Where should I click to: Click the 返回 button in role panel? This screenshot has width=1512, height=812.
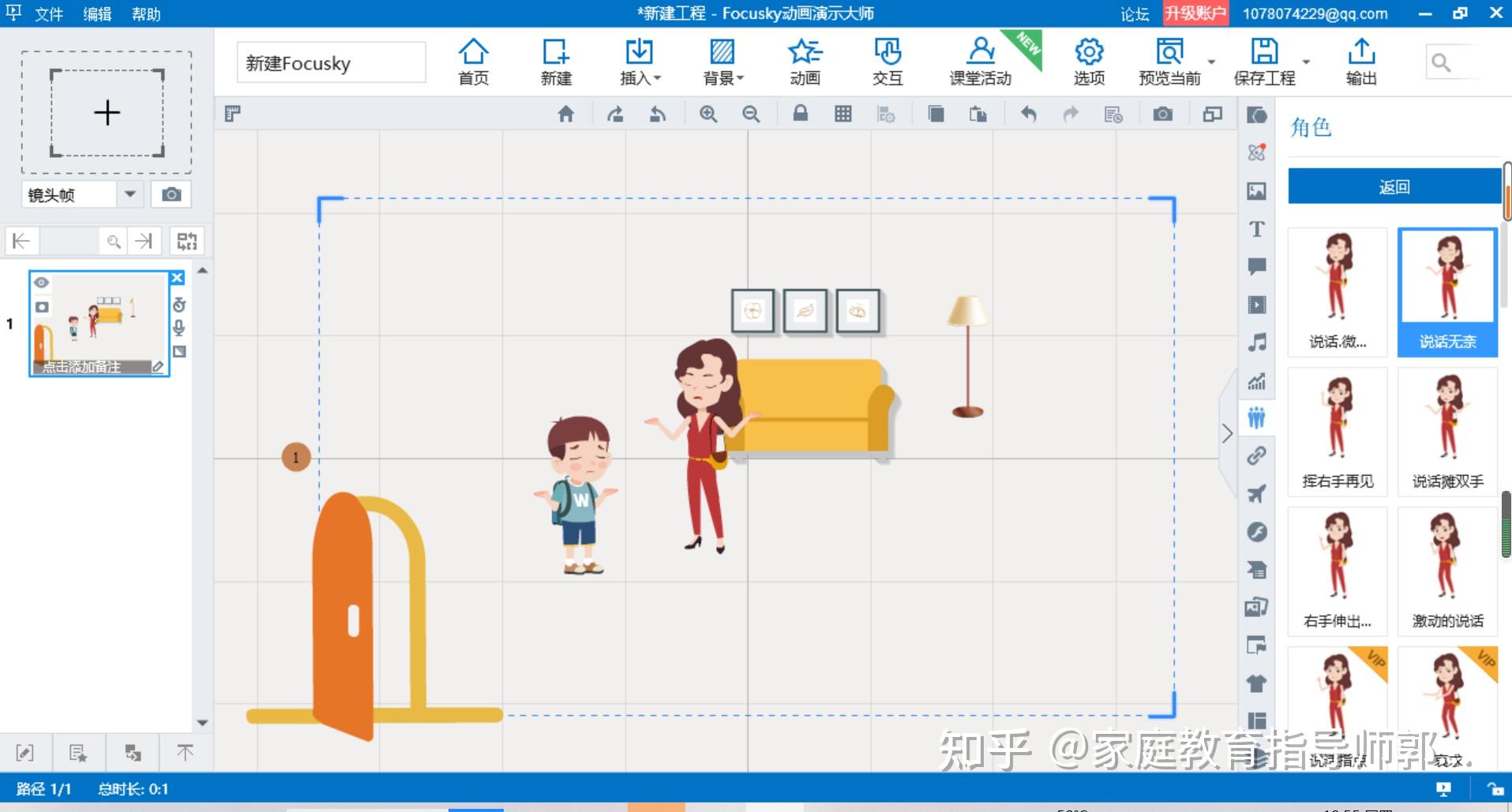(x=1394, y=187)
